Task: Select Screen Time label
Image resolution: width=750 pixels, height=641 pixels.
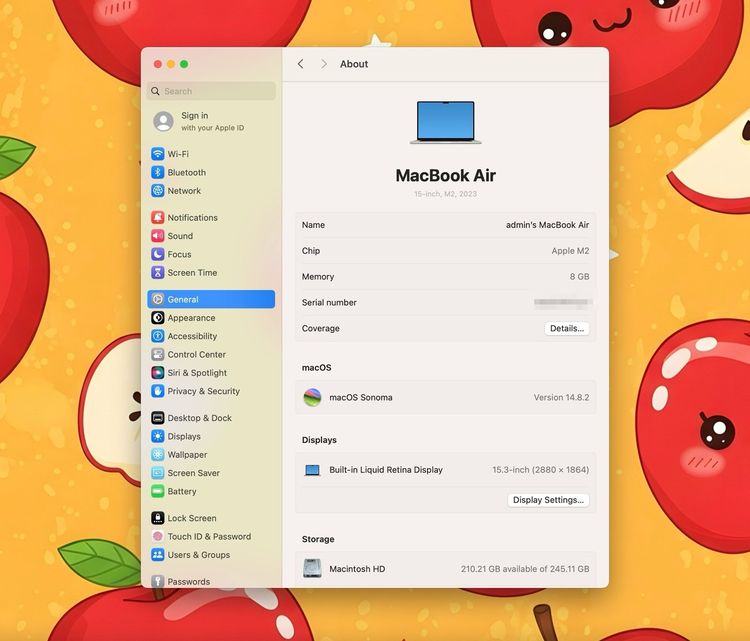Action: point(192,272)
